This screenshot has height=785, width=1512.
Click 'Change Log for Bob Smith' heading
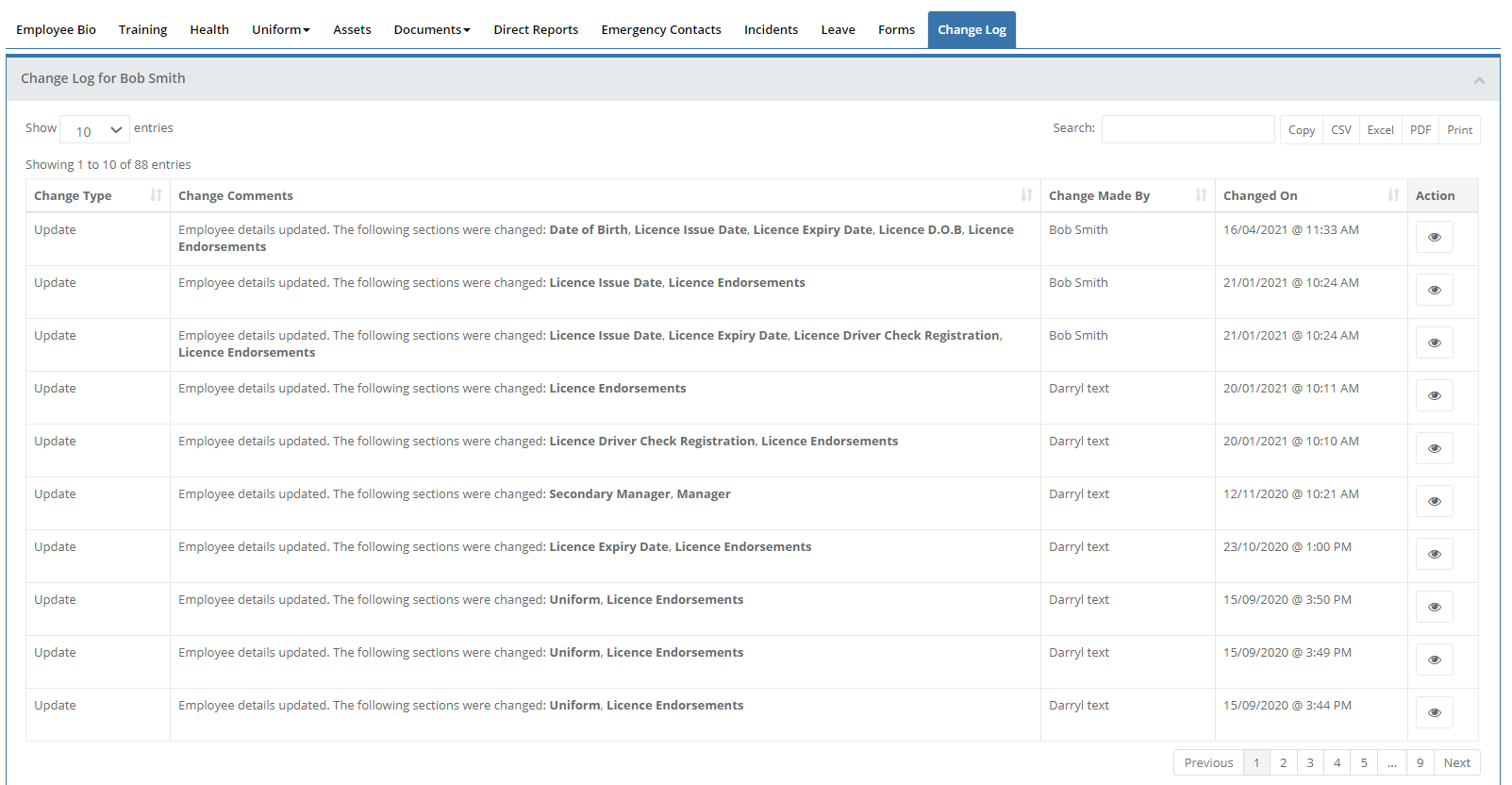[x=103, y=78]
